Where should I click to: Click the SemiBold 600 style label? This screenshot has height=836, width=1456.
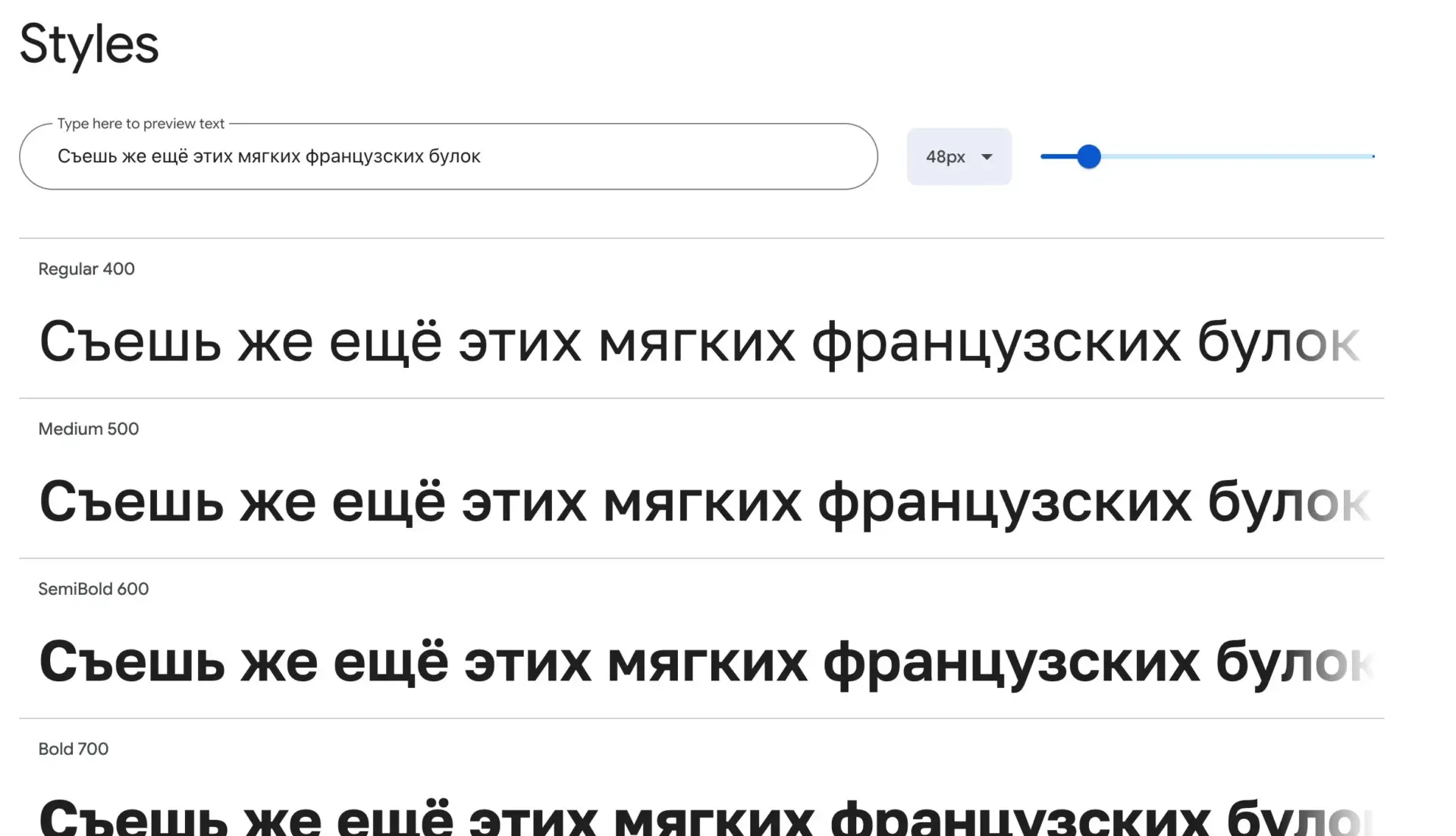(x=93, y=589)
